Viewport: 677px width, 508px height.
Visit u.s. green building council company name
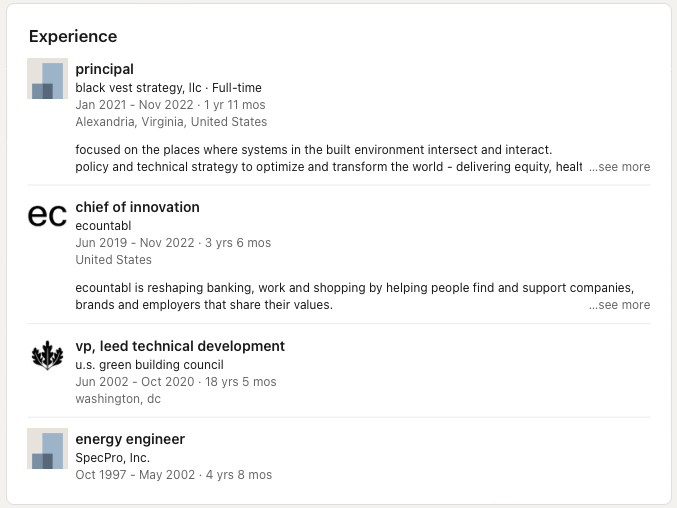click(x=149, y=364)
